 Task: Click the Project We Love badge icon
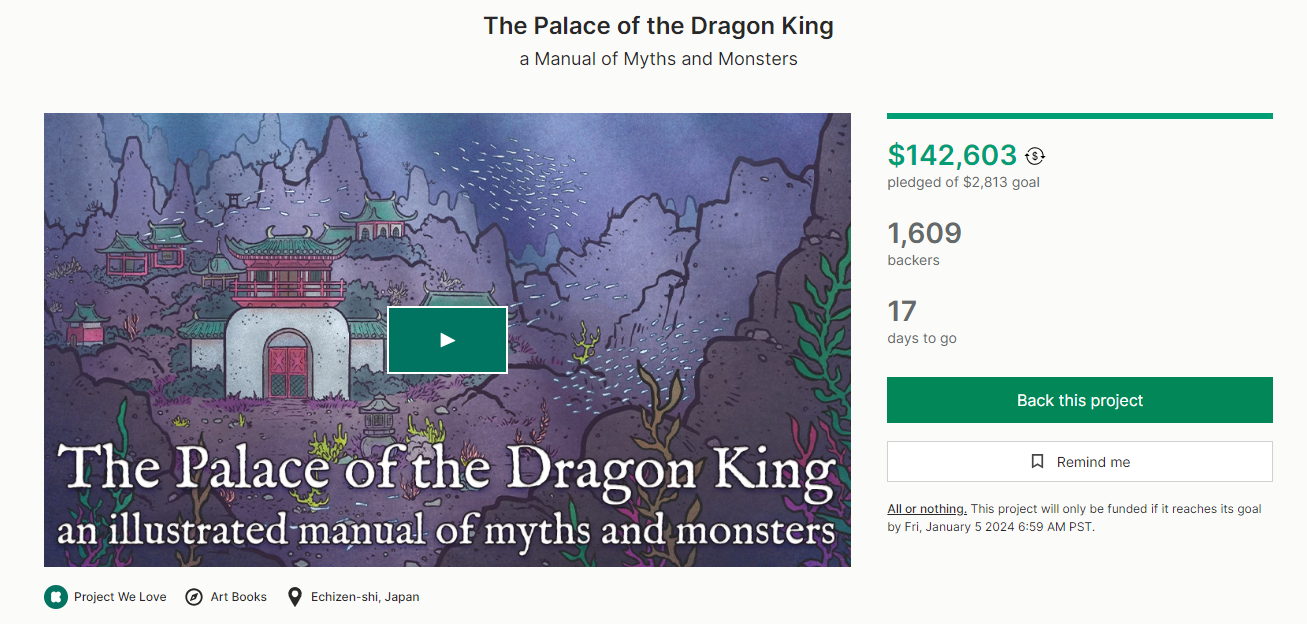[x=55, y=597]
